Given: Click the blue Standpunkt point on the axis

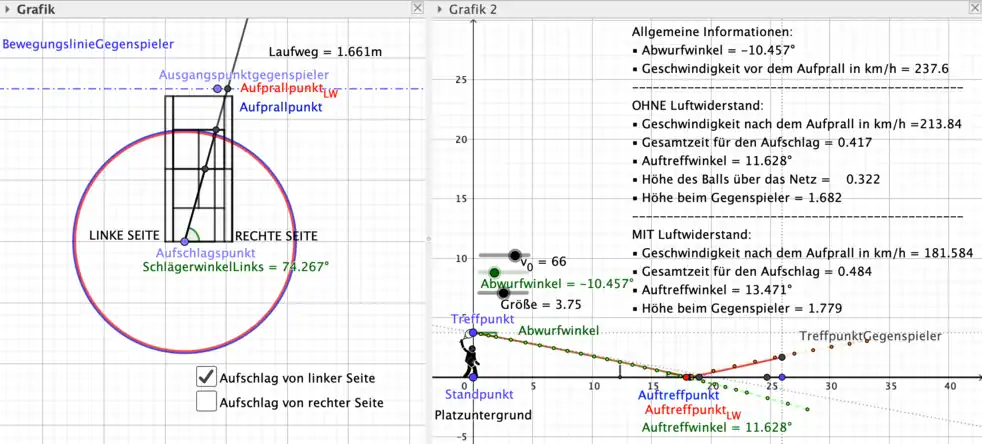Looking at the screenshot, I should (472, 379).
